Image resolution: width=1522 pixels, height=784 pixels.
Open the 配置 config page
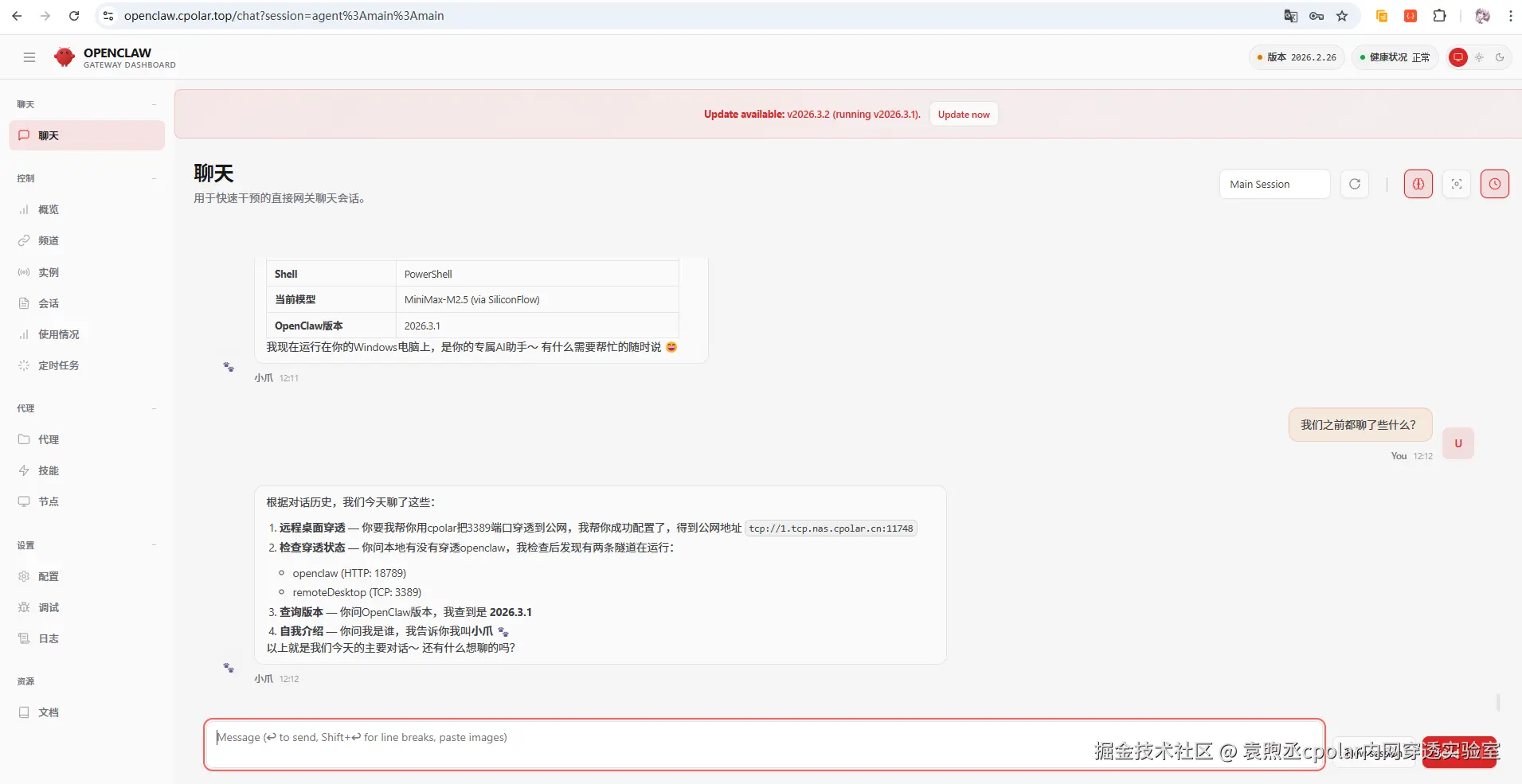[87, 576]
